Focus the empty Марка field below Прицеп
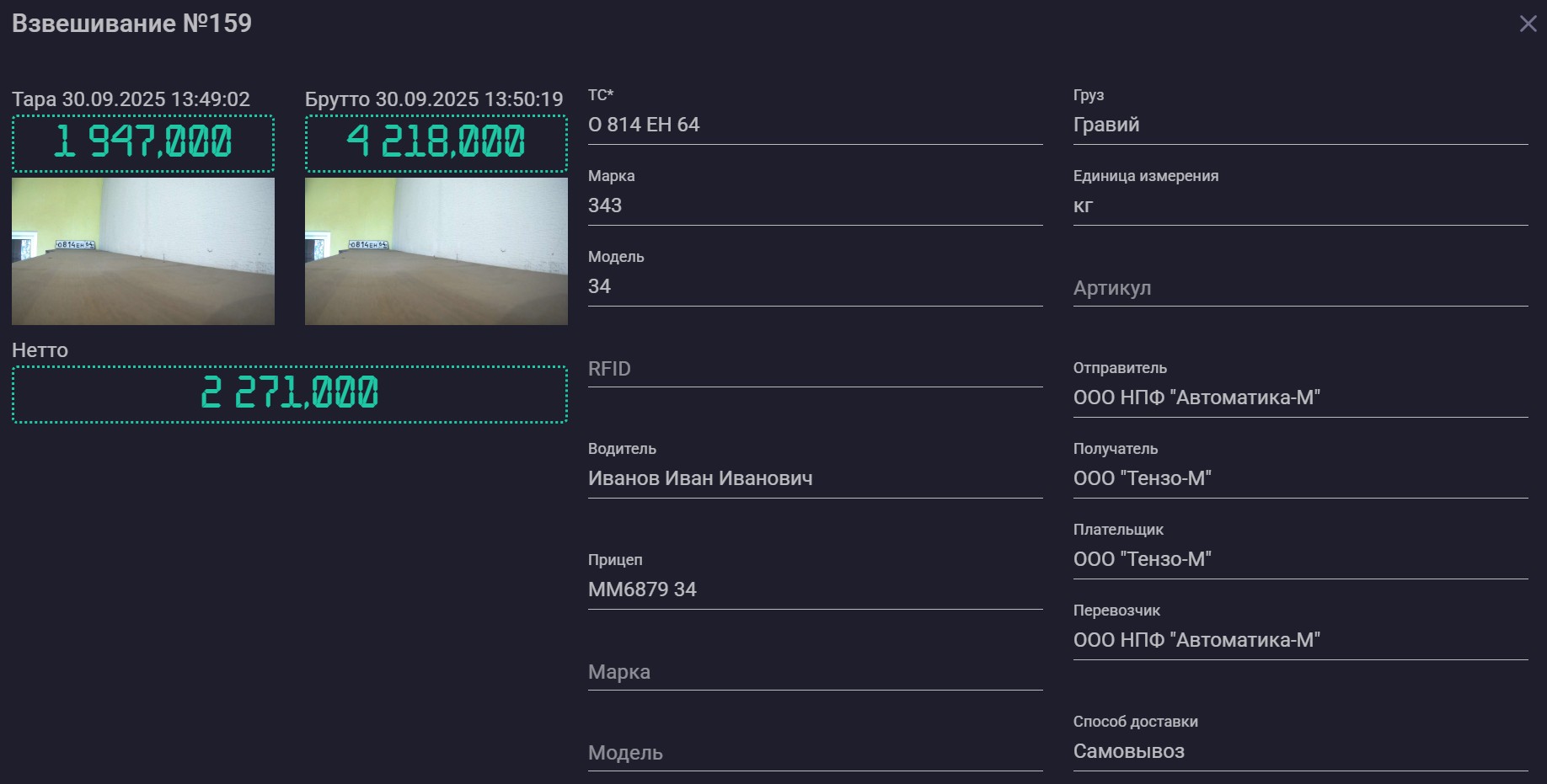This screenshot has height=784, width=1547. point(815,672)
